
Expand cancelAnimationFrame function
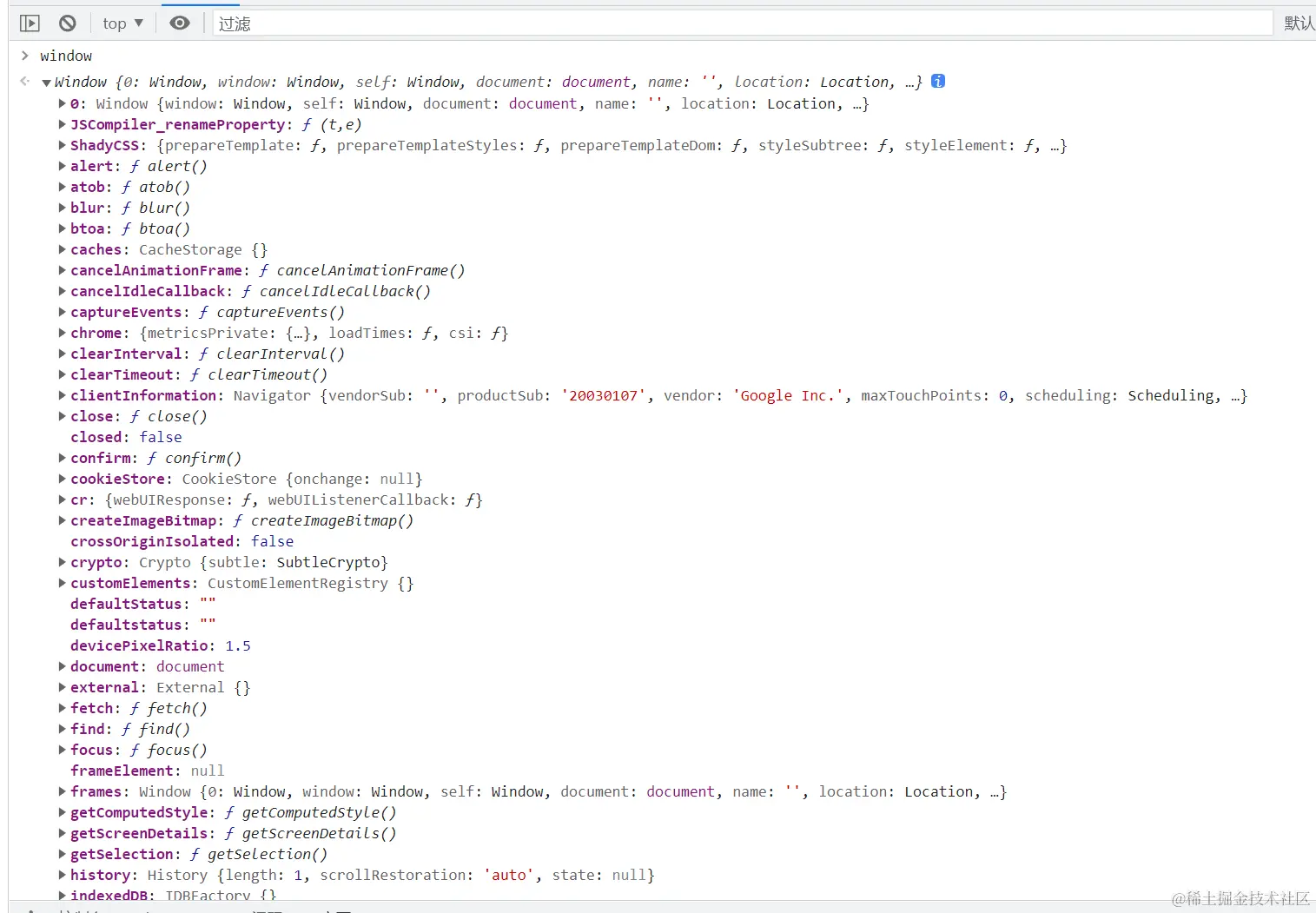pyautogui.click(x=63, y=270)
